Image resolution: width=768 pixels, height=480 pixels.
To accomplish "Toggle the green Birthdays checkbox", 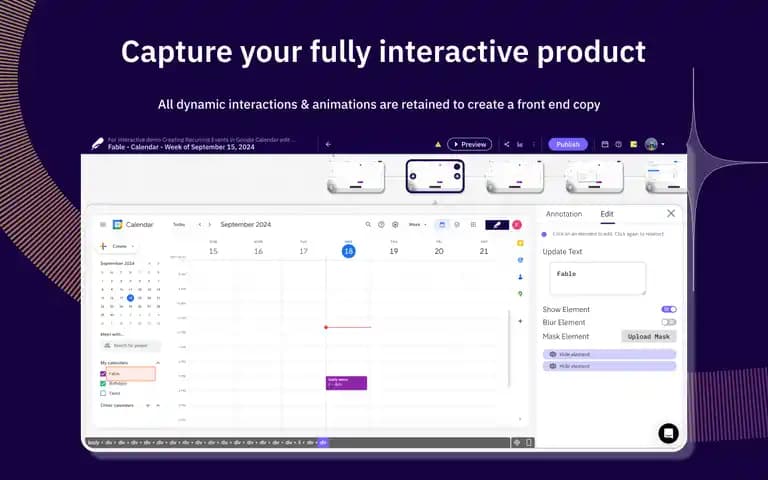I will 103,384.
